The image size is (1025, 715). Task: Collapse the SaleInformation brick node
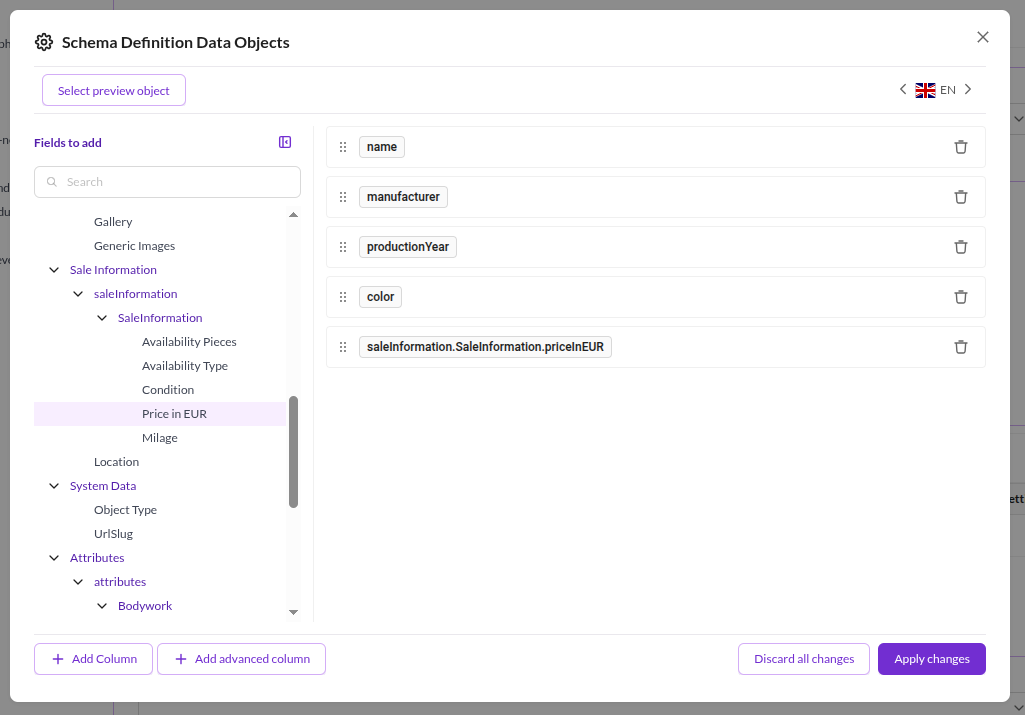pos(102,318)
